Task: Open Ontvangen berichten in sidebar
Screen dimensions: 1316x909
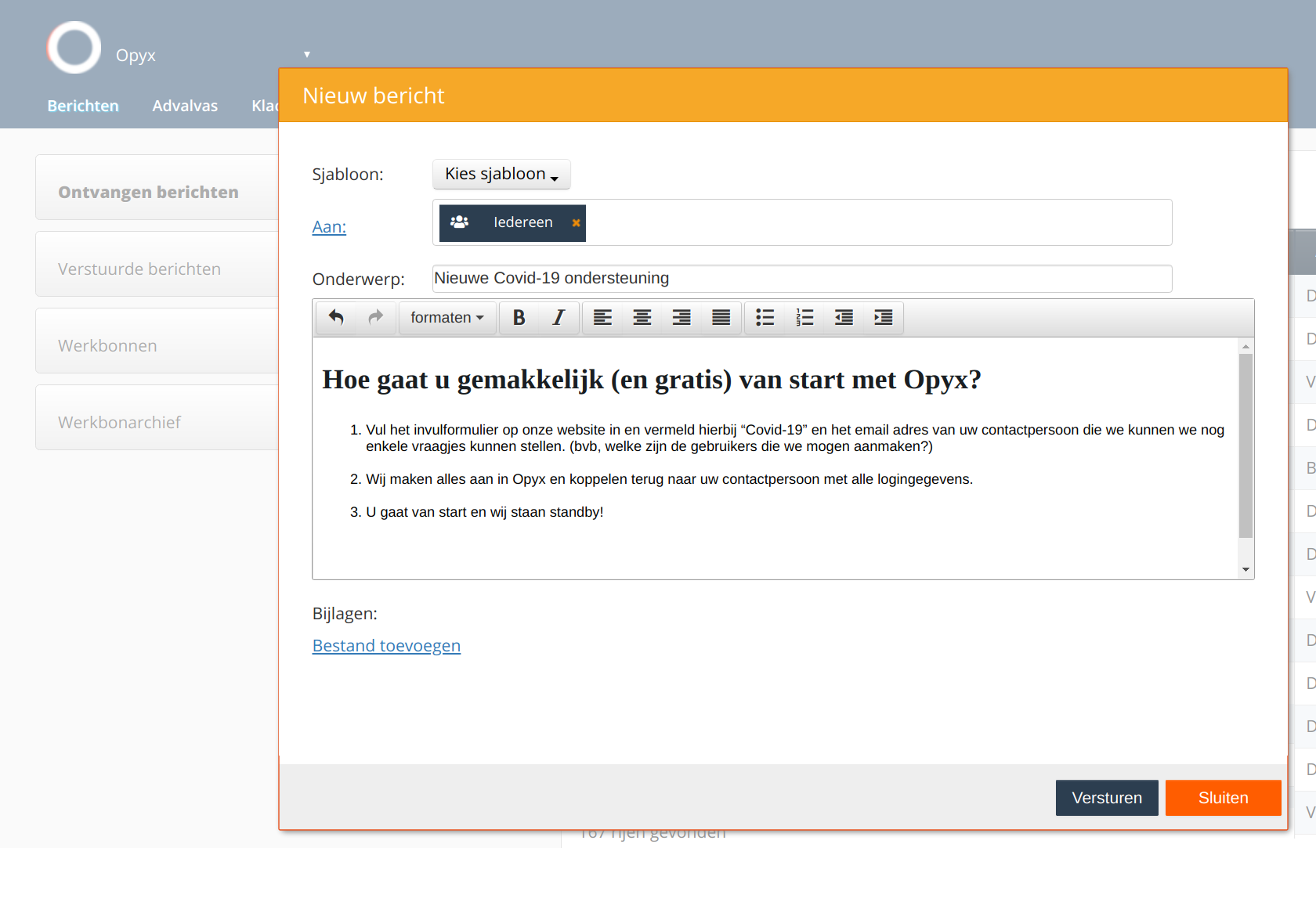Action: point(157,187)
